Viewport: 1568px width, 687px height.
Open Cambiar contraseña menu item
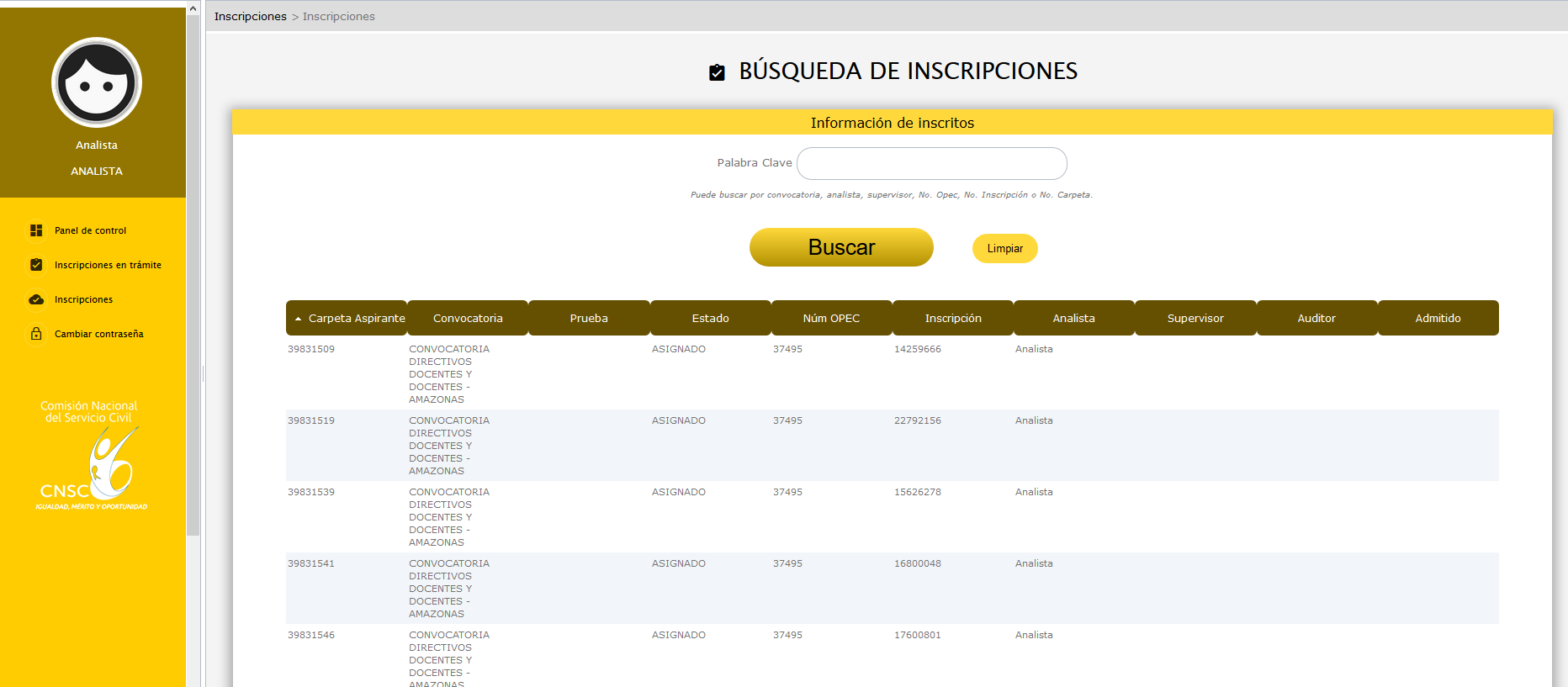point(98,334)
